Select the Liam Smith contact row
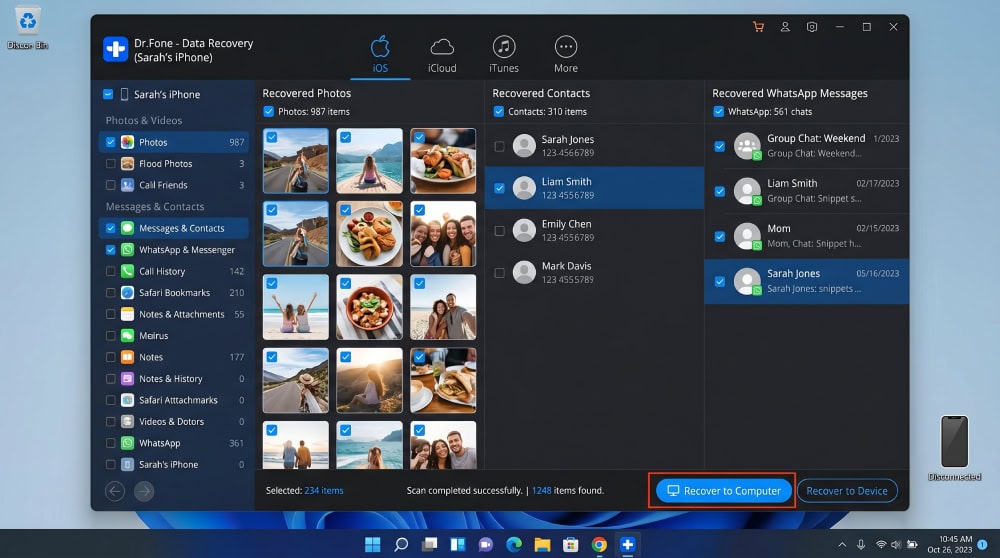 [594, 188]
